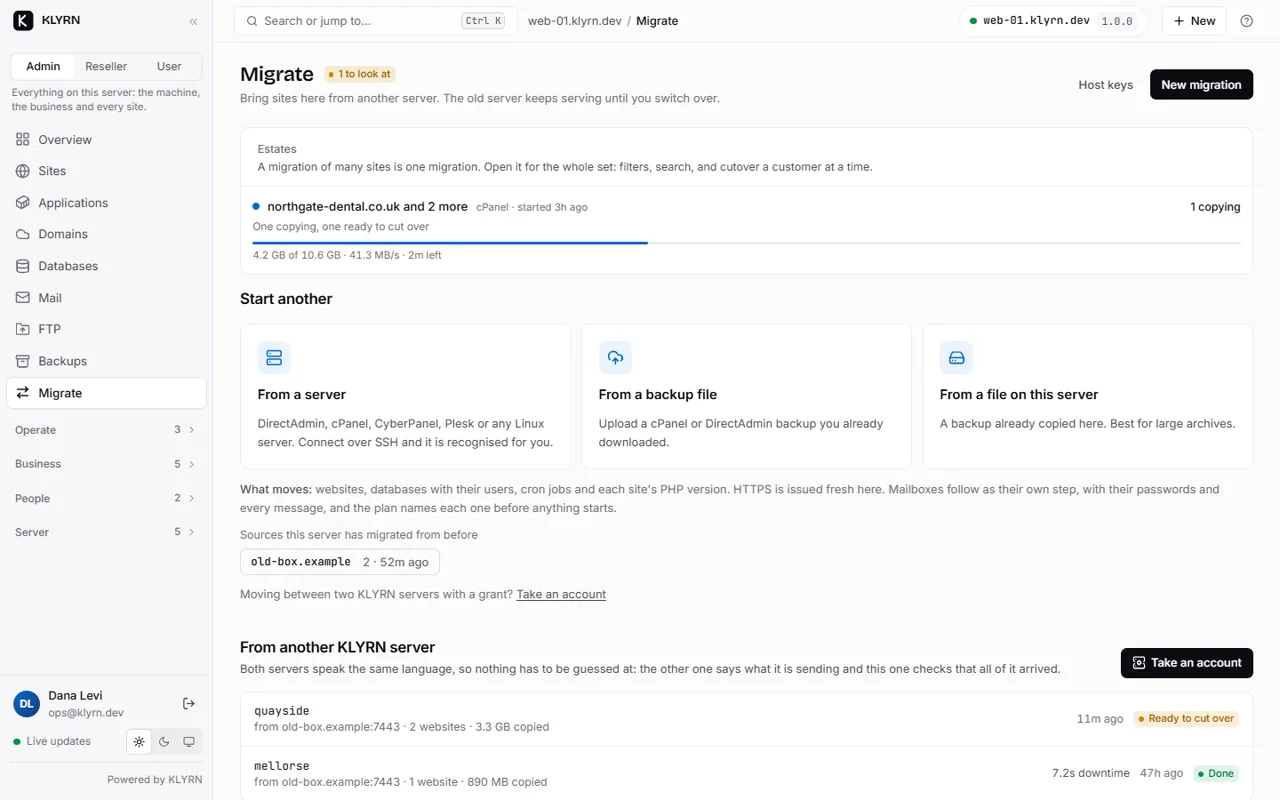Screen dimensions: 1280x800
Task: Select Migrate in the sidebar
Action: pyautogui.click(x=106, y=393)
